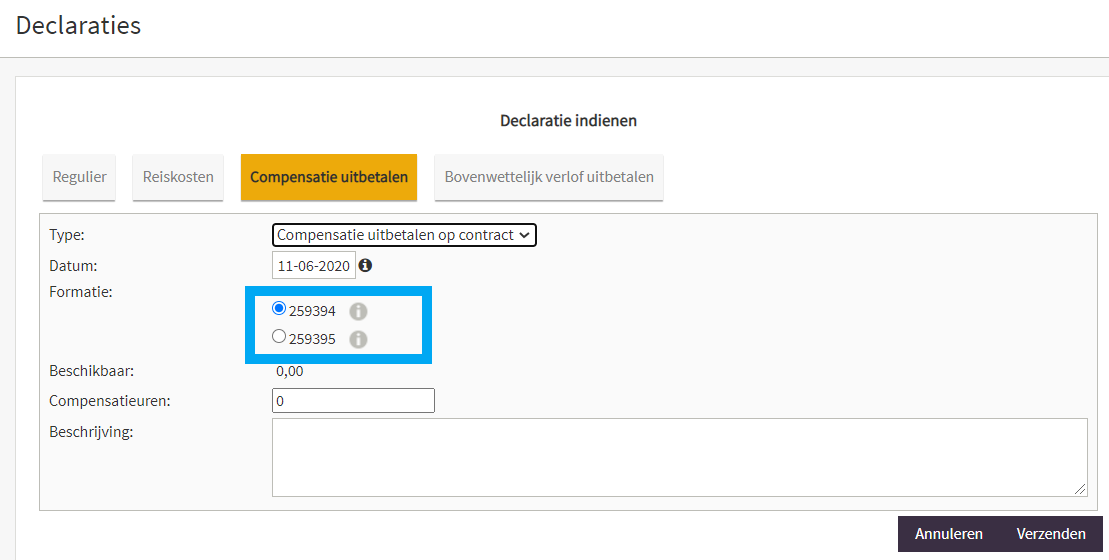Click the Declaraties page heading
The width and height of the screenshot is (1109, 560).
coord(79,25)
